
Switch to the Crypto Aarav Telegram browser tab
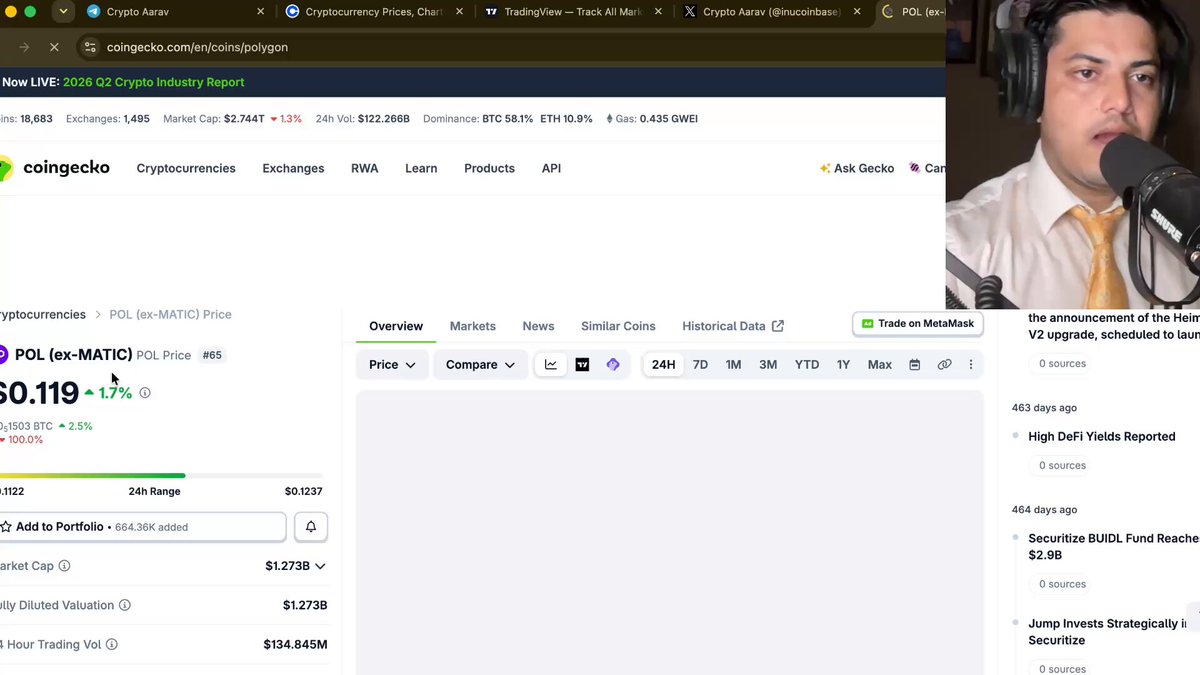pos(176,12)
